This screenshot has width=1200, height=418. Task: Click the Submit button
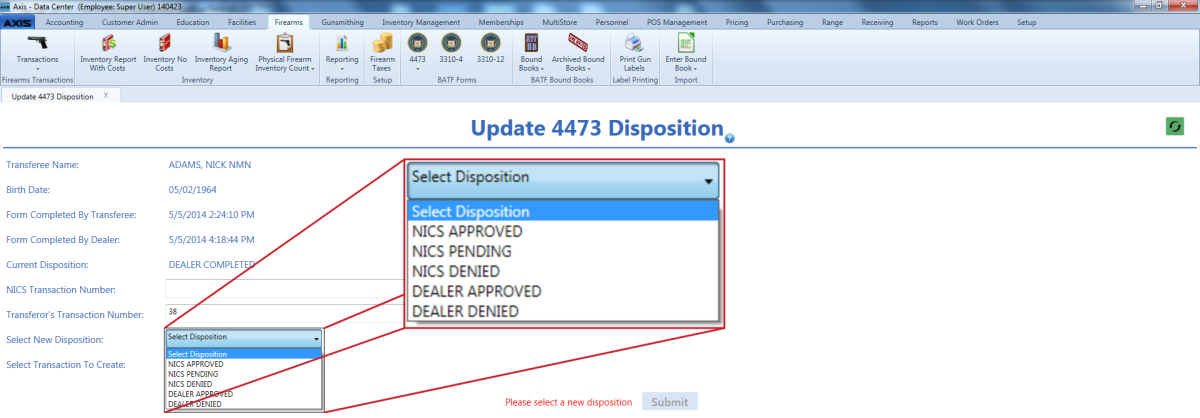coord(669,402)
